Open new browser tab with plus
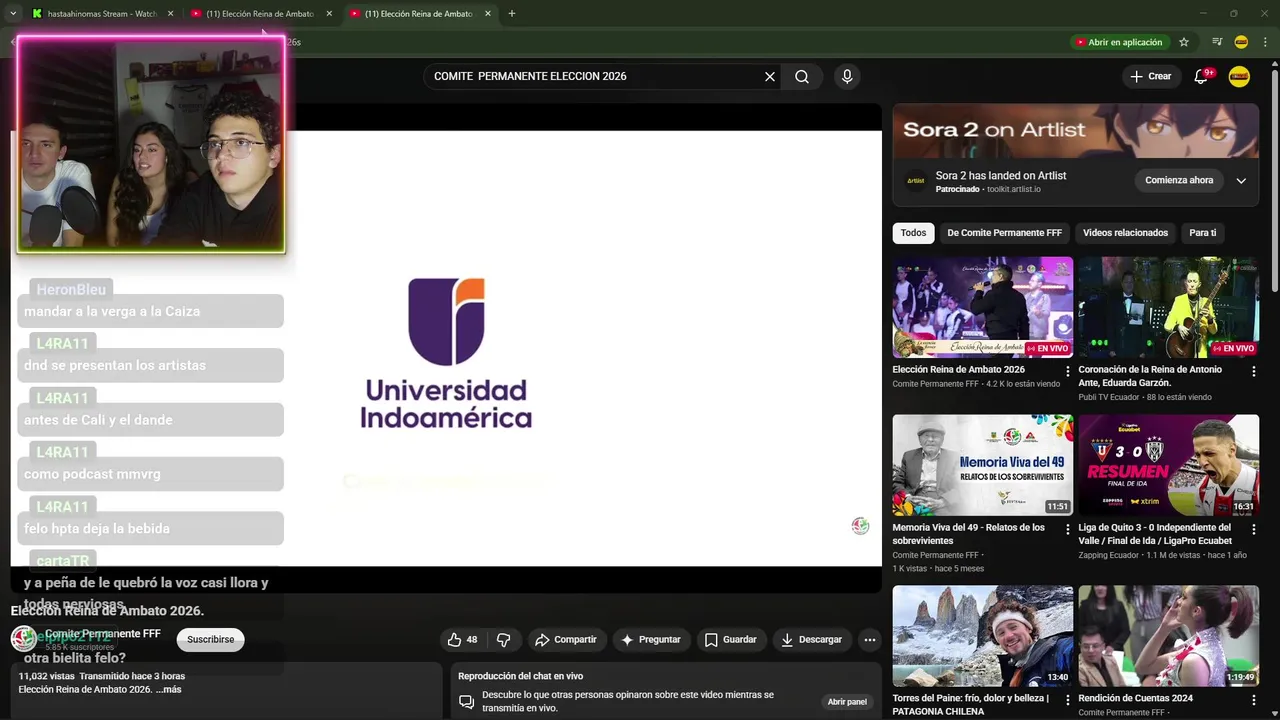The height and width of the screenshot is (720, 1280). point(512,14)
